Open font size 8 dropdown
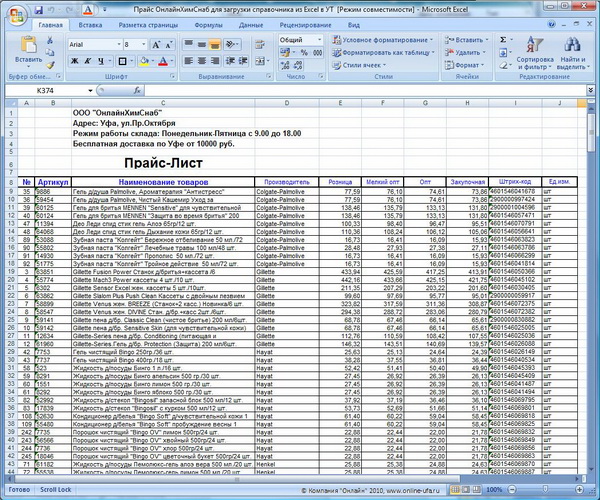 click(x=144, y=45)
